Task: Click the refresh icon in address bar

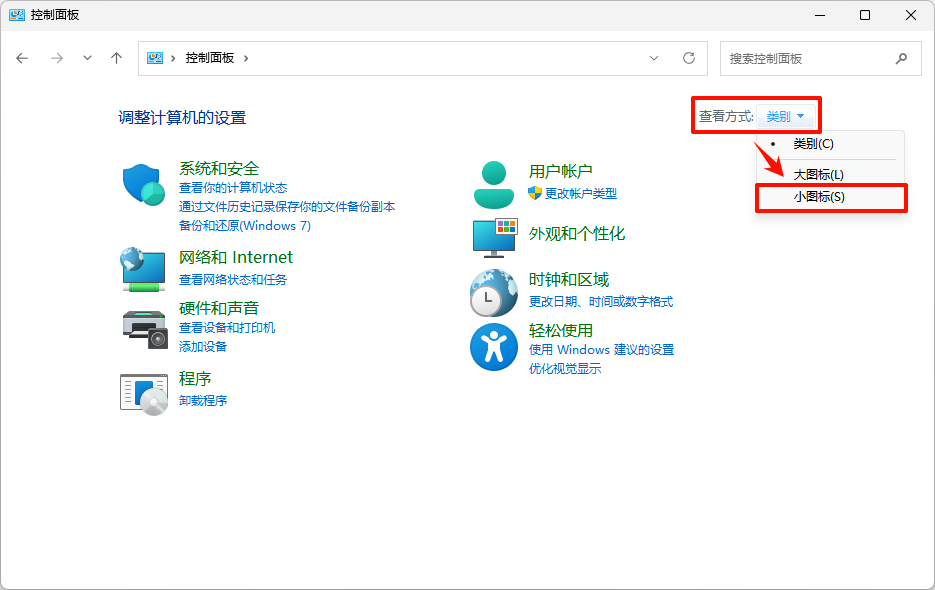Action: coord(688,58)
